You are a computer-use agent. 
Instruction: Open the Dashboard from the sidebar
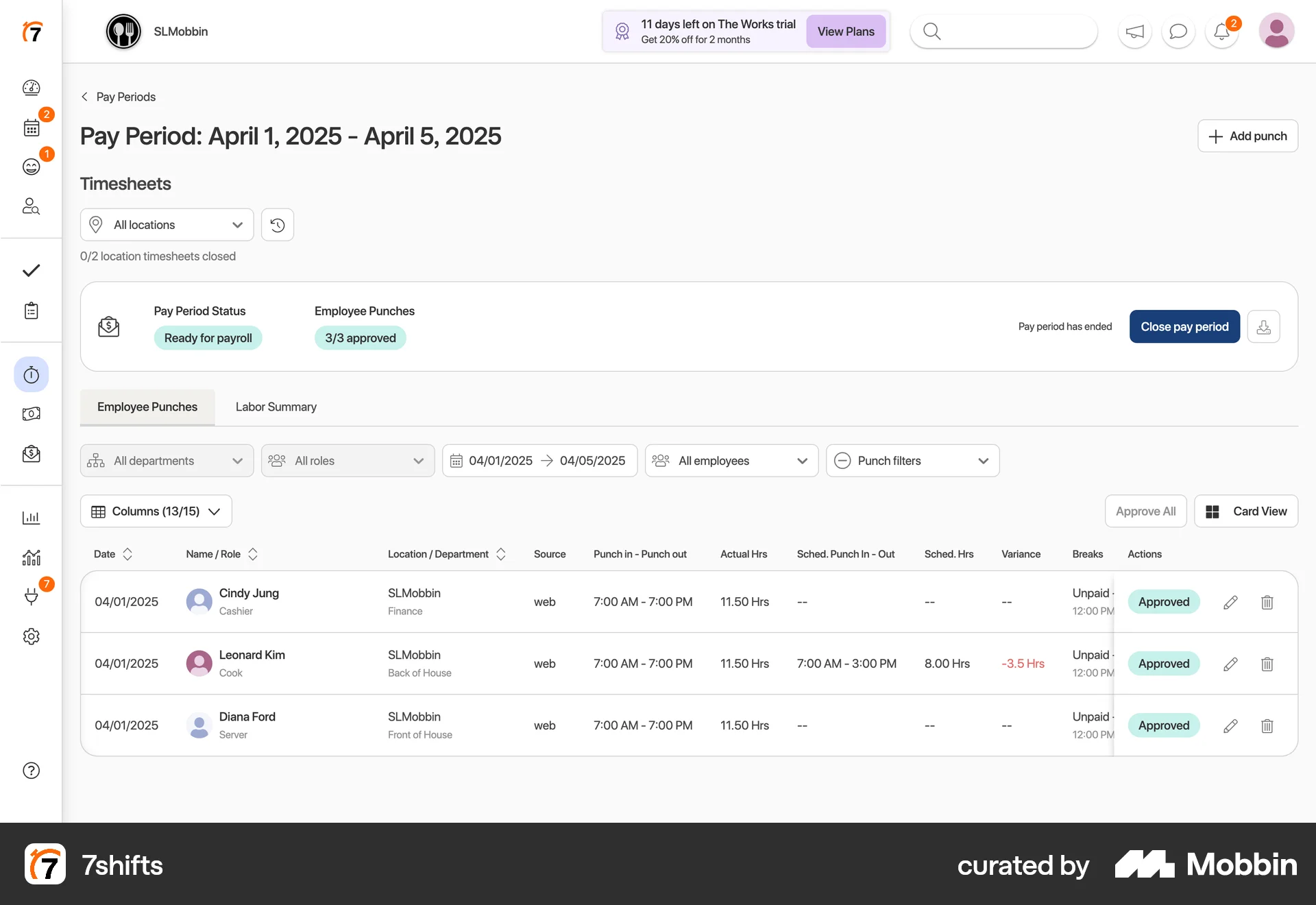coord(32,88)
